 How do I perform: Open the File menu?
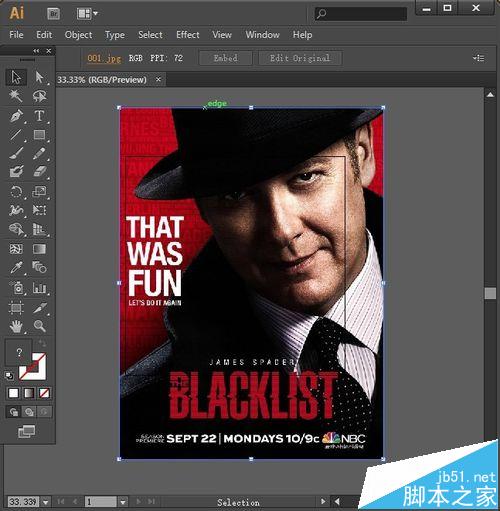pos(16,35)
